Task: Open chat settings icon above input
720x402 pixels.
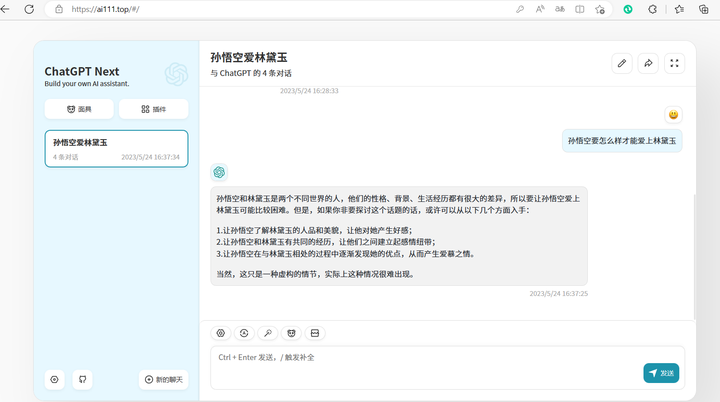Action: click(x=220, y=333)
